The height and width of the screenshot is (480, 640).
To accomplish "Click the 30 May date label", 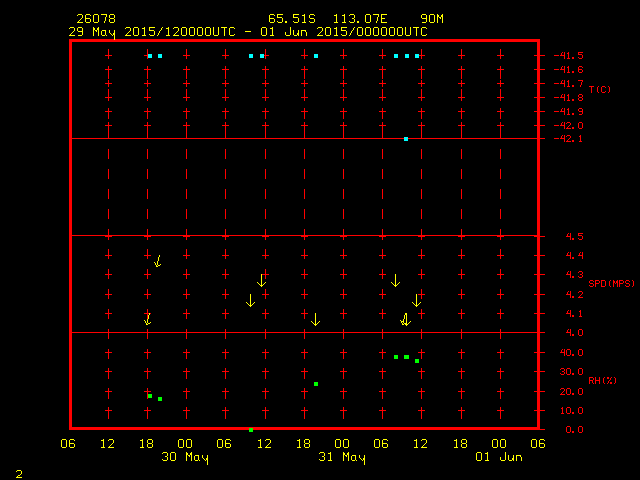I will (x=185, y=457).
